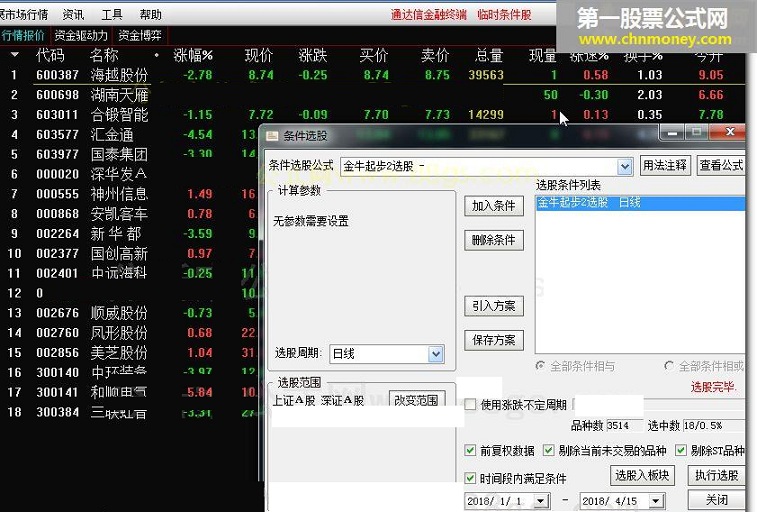Select stock row 000555 神州信息
This screenshot has height=512, width=757.
click(129, 194)
